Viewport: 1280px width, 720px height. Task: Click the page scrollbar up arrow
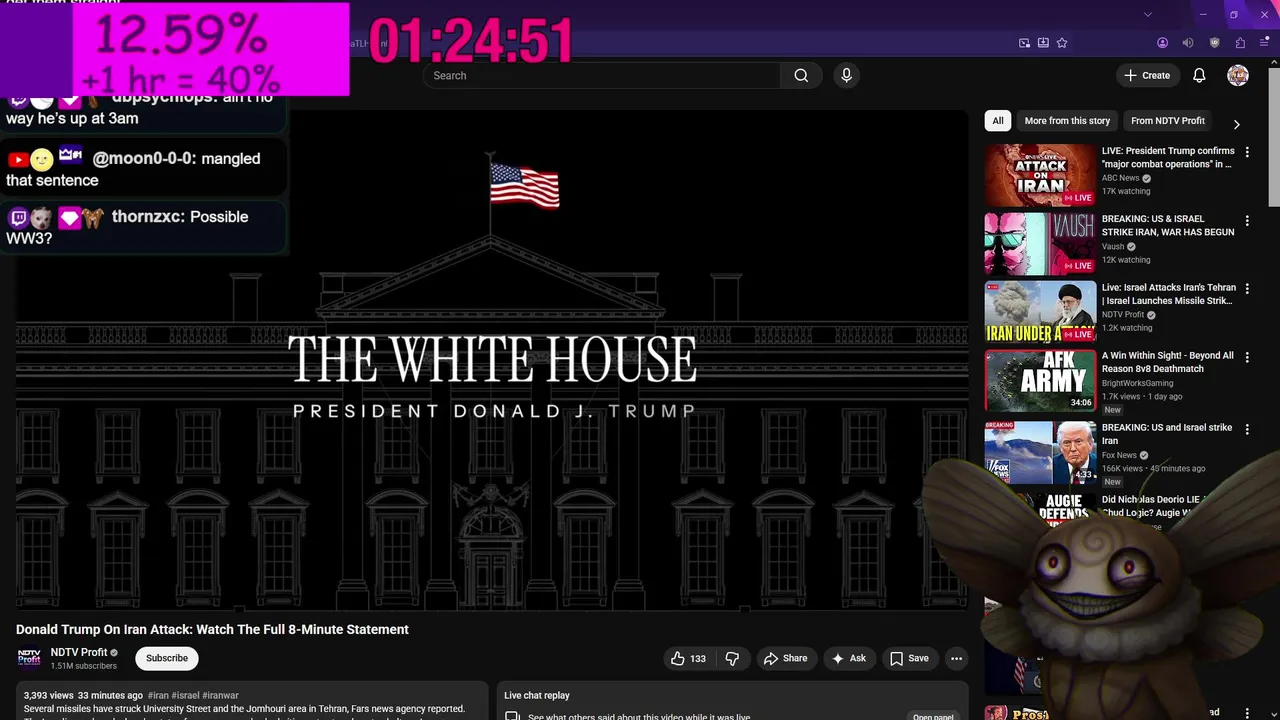click(x=1274, y=64)
